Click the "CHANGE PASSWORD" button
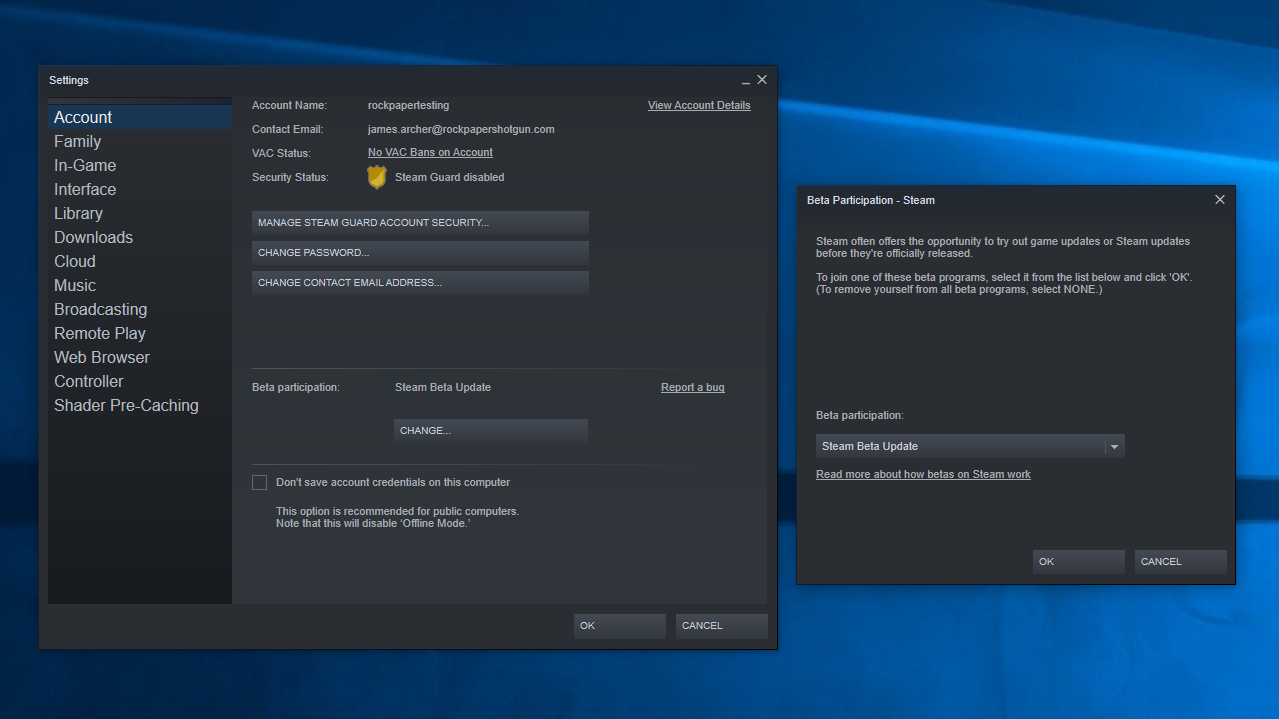Image resolution: width=1279 pixels, height=719 pixels. tap(420, 252)
